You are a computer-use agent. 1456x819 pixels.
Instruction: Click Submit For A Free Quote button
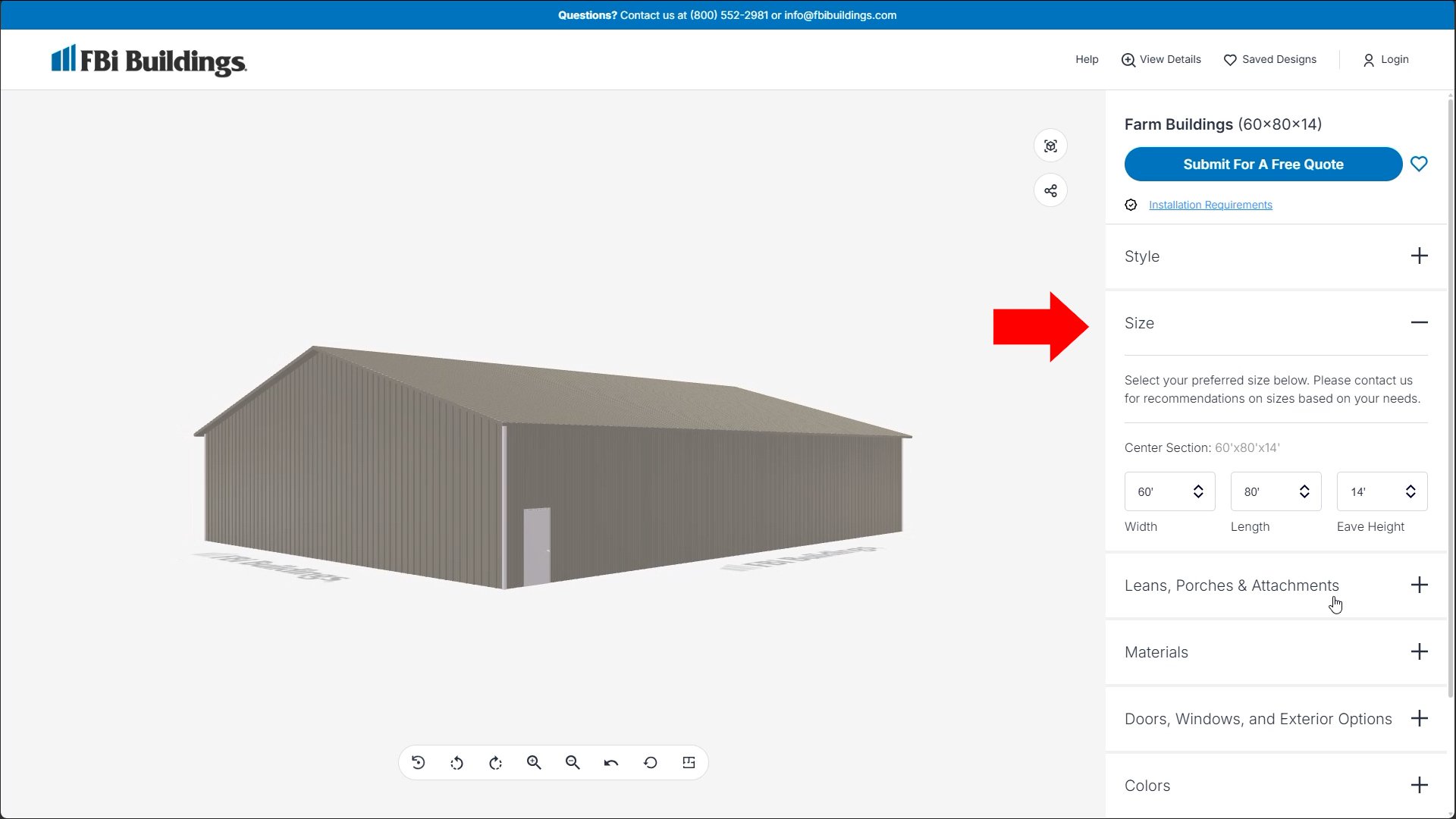(x=1263, y=164)
